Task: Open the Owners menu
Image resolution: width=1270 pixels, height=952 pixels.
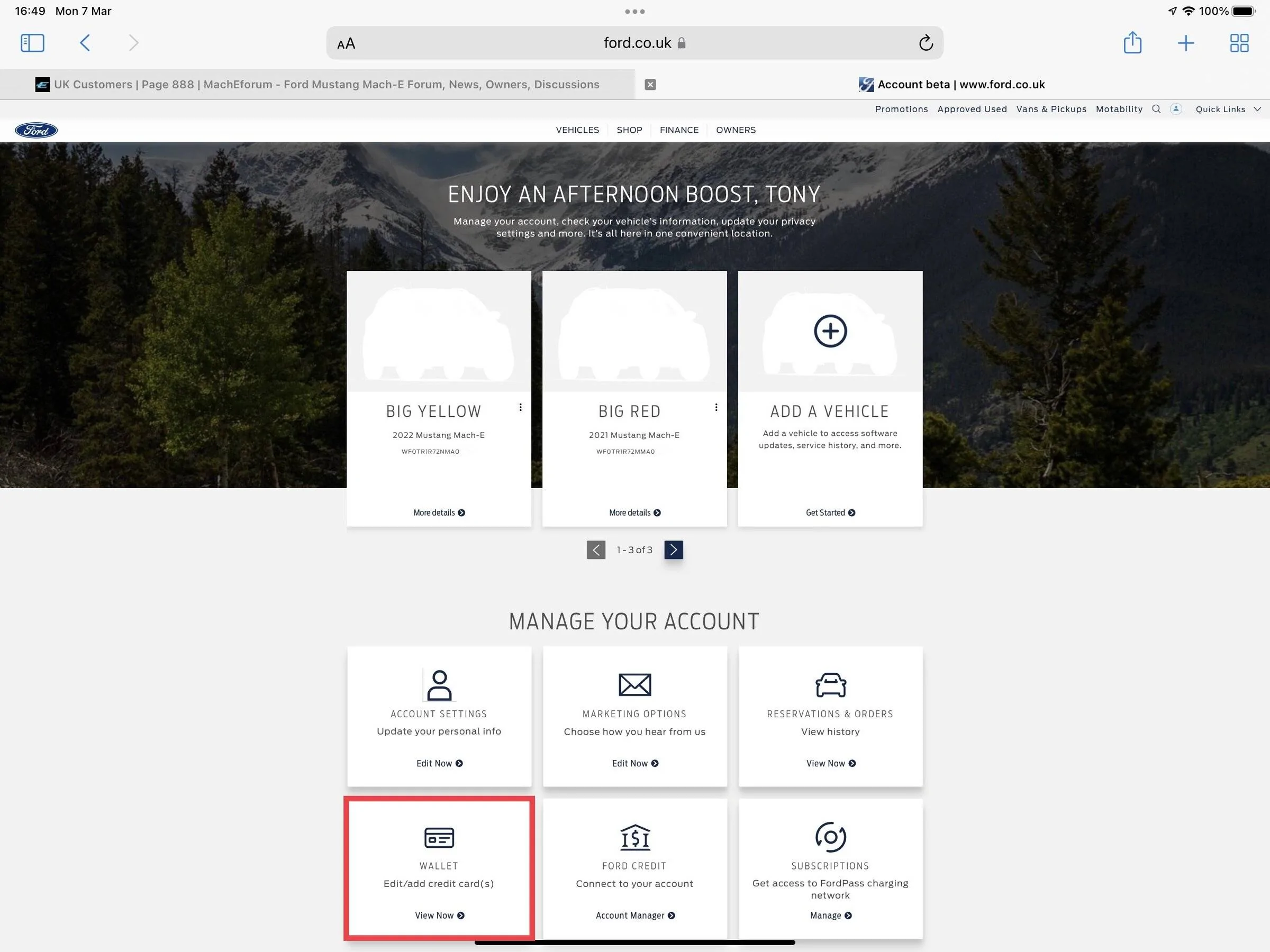Action: (x=736, y=130)
